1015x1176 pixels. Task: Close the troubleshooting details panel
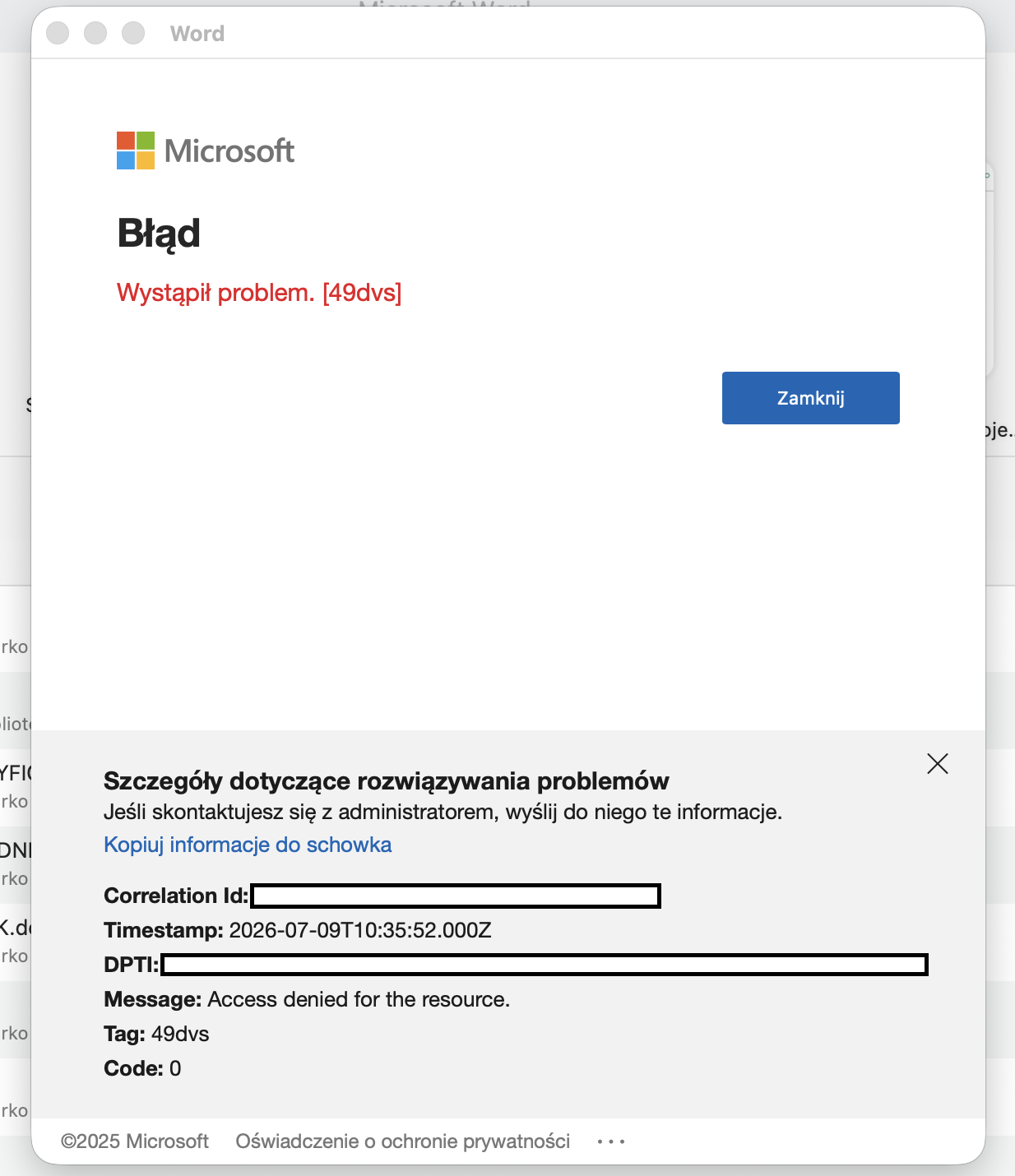pos(938,764)
